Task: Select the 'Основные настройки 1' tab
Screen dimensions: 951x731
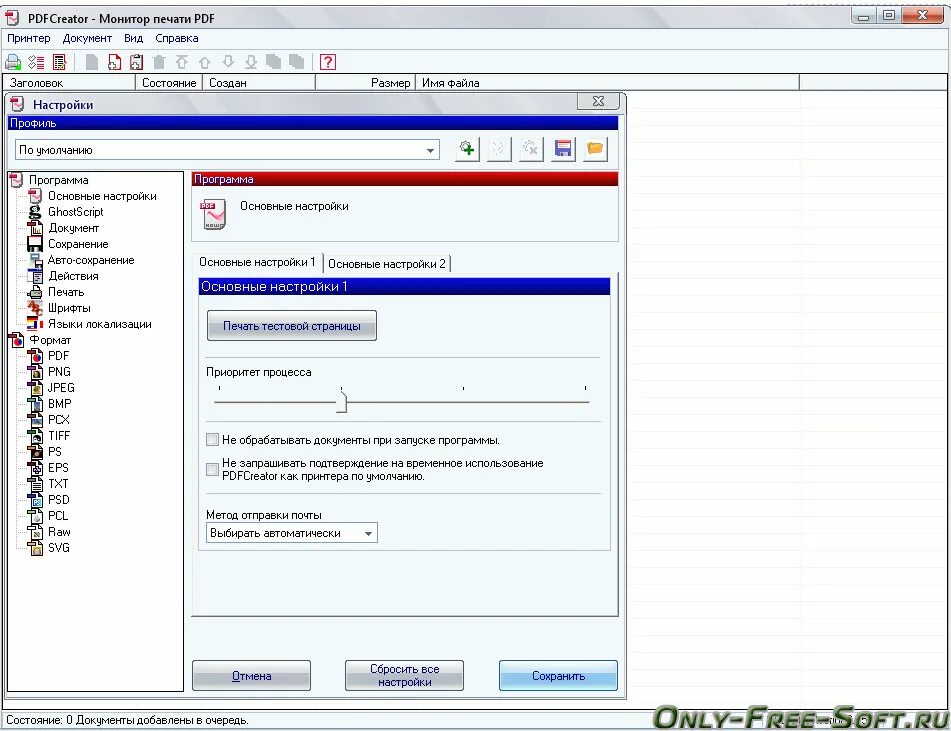Action: tap(257, 262)
